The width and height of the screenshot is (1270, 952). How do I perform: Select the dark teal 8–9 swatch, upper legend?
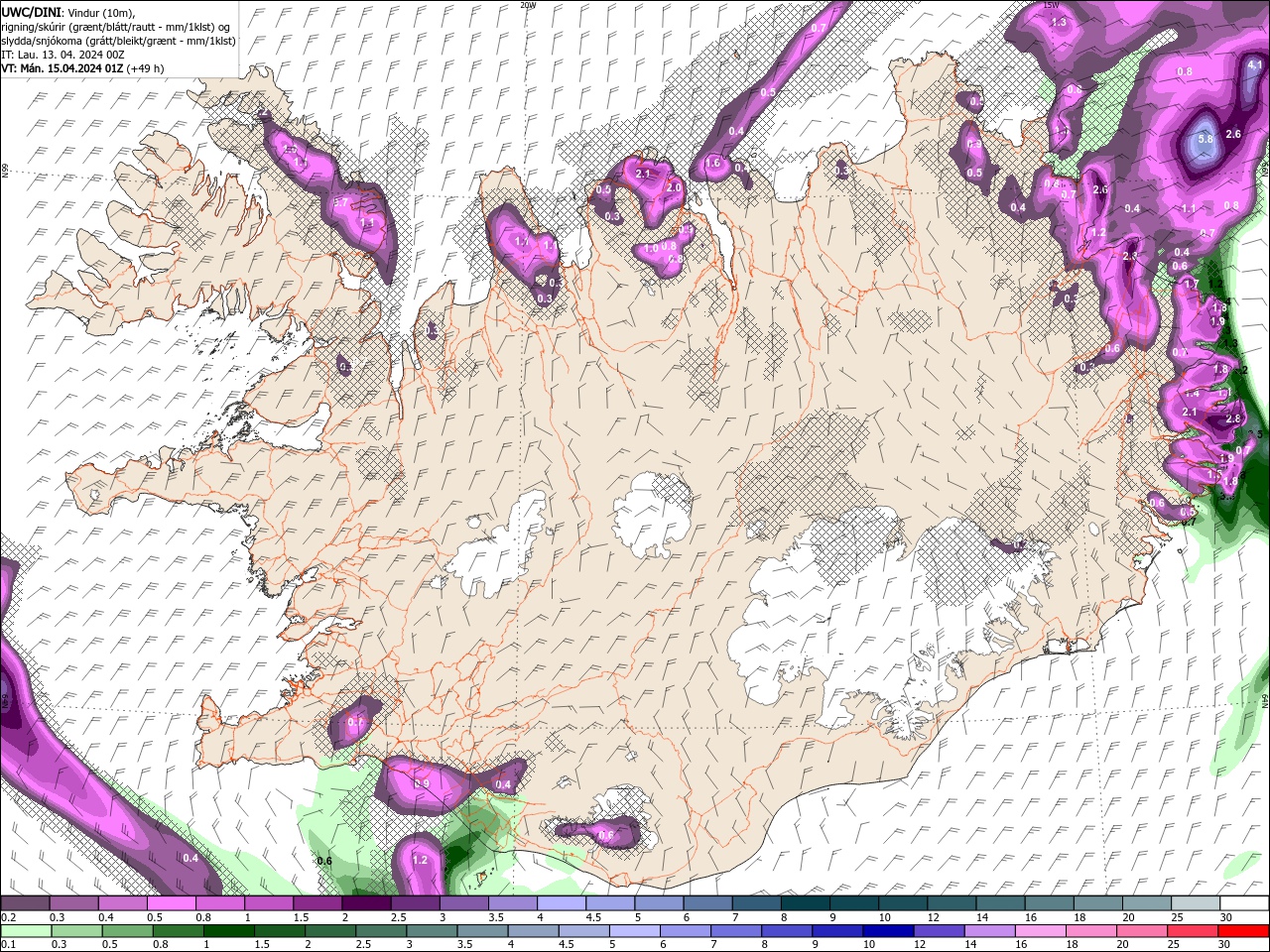[806, 903]
